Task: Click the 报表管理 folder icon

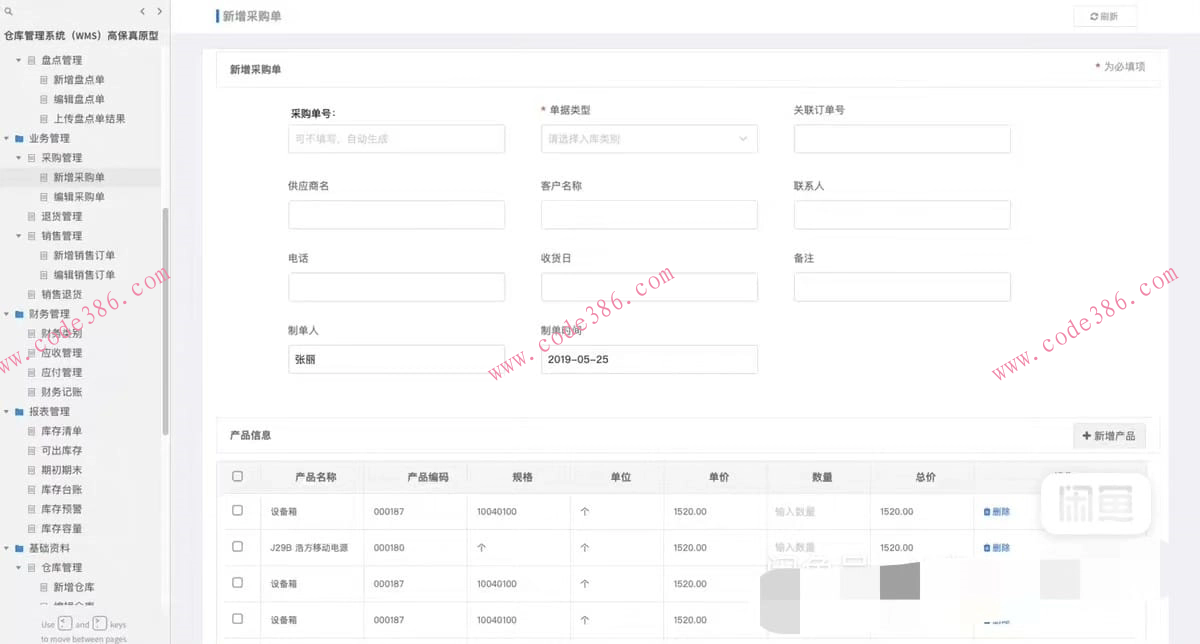Action: tap(20, 412)
